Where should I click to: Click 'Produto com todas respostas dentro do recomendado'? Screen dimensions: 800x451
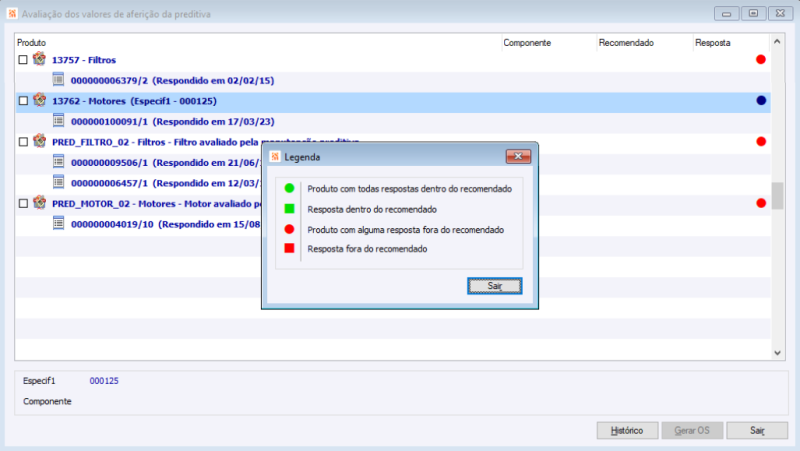tap(410, 189)
